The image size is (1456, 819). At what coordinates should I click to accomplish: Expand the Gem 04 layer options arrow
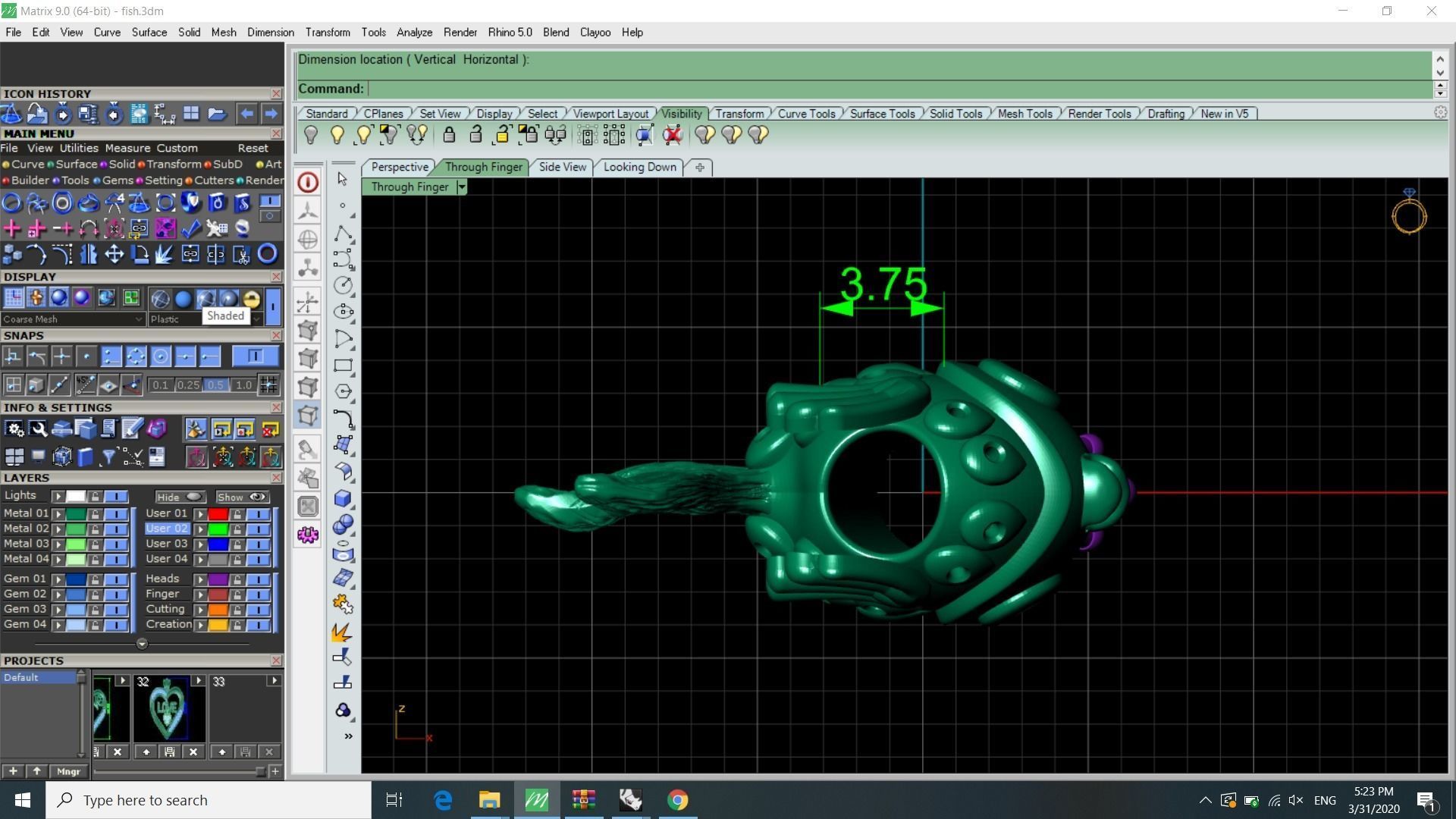click(x=58, y=625)
